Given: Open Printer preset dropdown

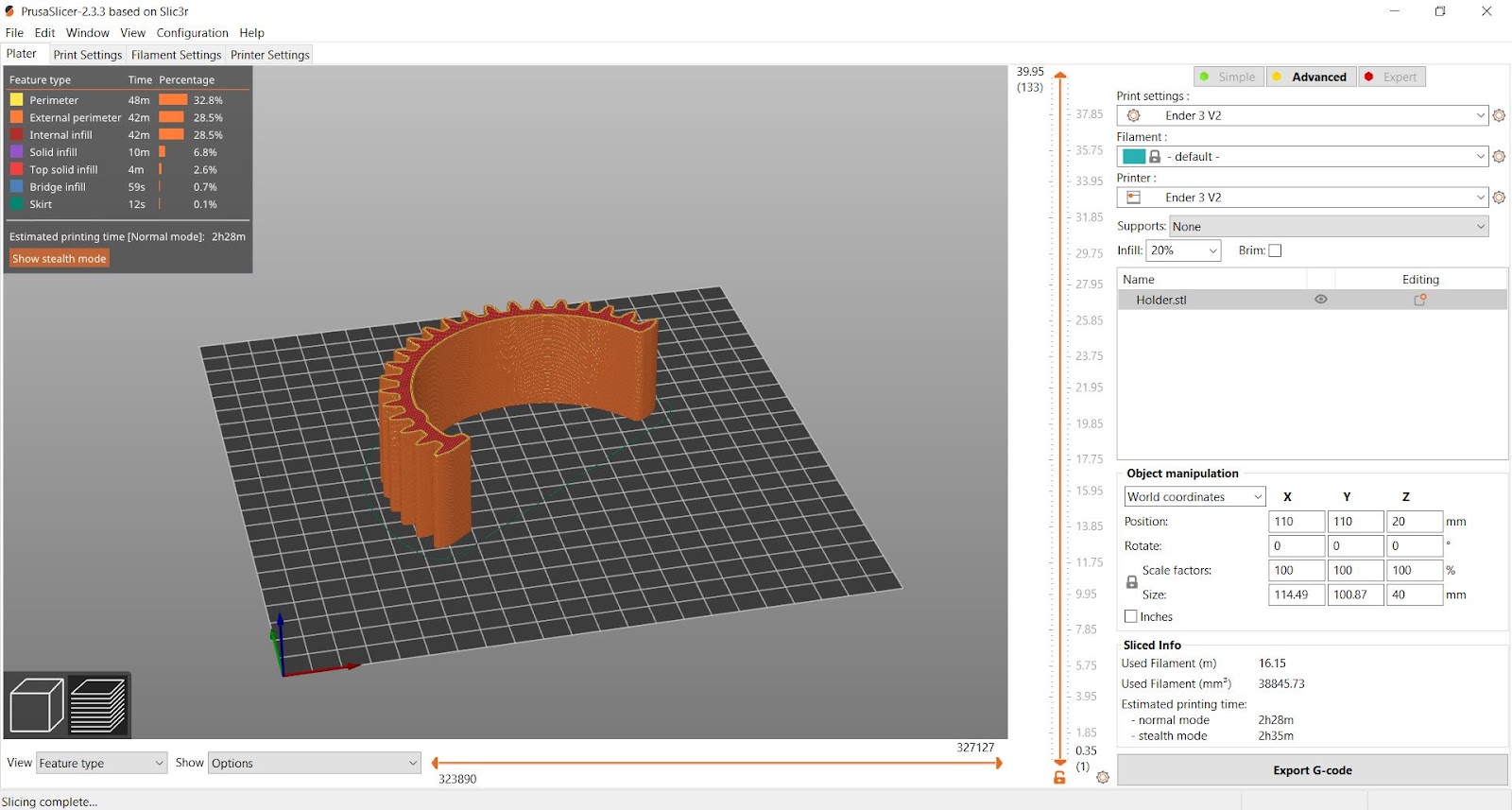Looking at the screenshot, I should (x=1302, y=198).
